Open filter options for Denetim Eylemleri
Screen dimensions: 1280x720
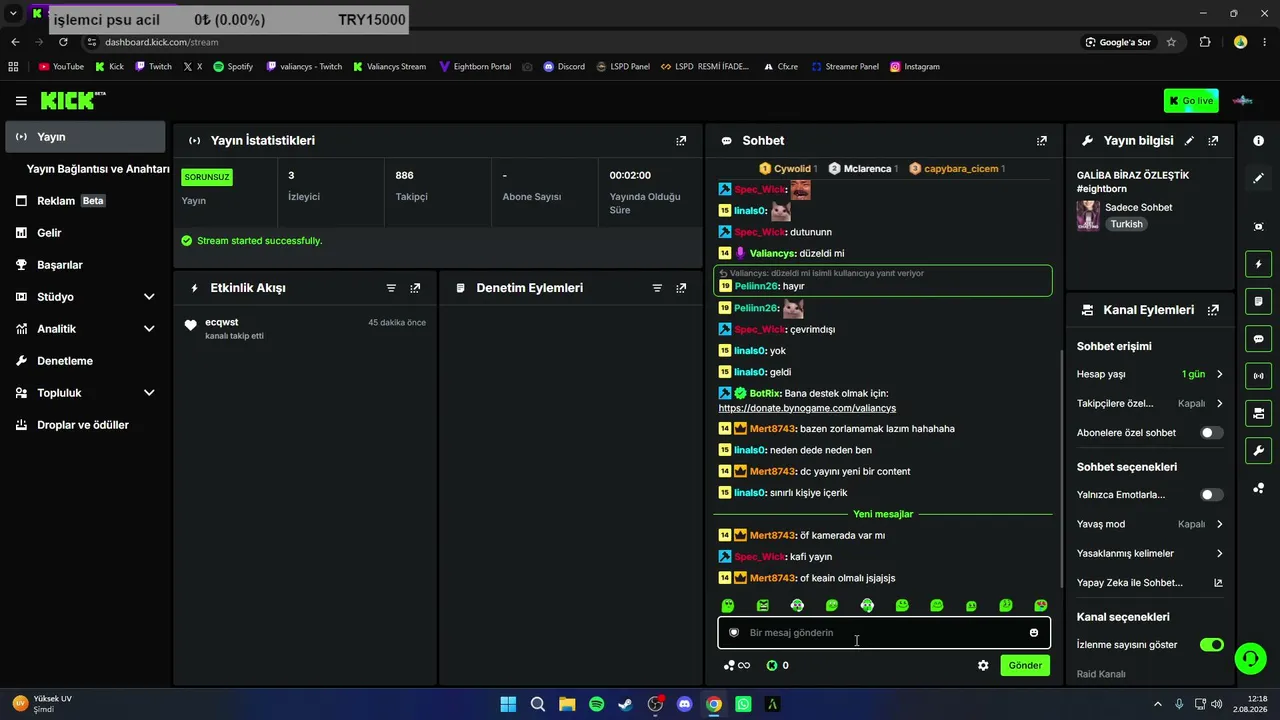click(x=657, y=288)
